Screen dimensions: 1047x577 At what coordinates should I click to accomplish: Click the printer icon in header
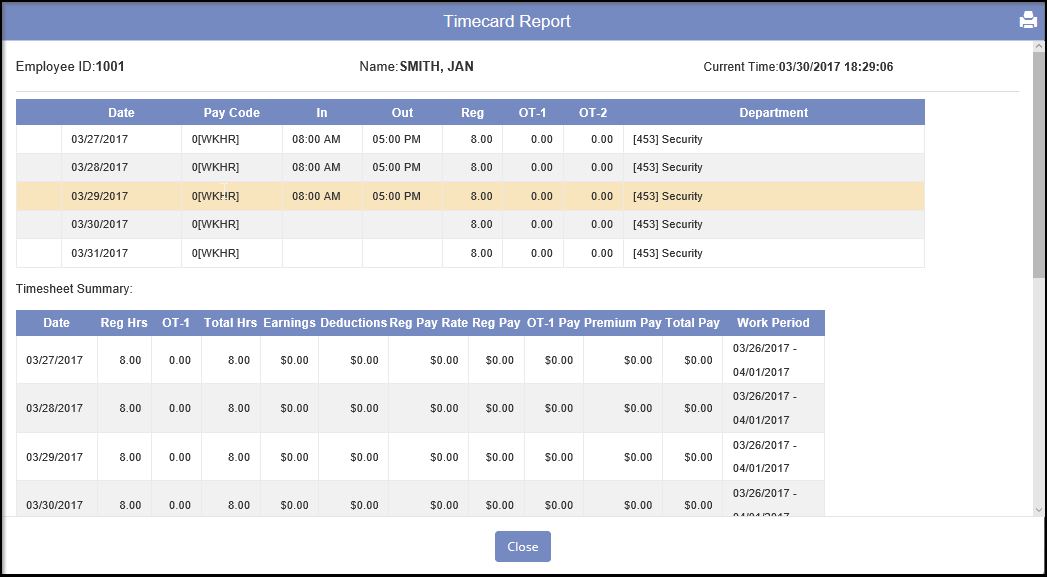click(x=1028, y=20)
